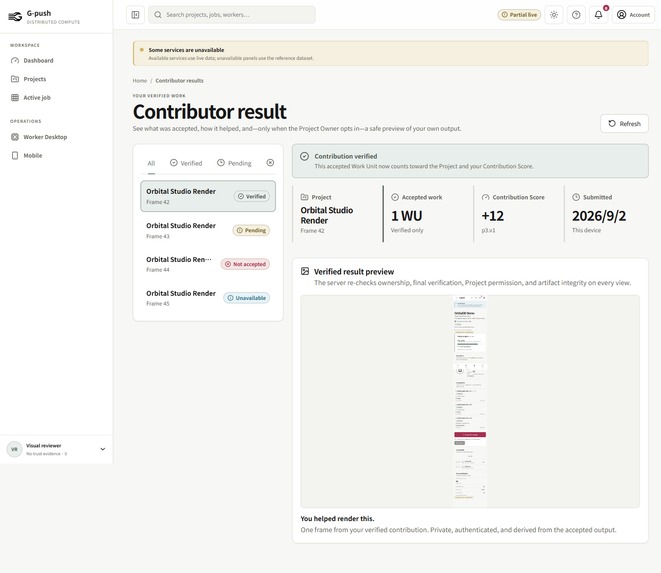The width and height of the screenshot is (661, 573).
Task: Select Orbital Studio Render Frame 45 row
Action: (208, 298)
